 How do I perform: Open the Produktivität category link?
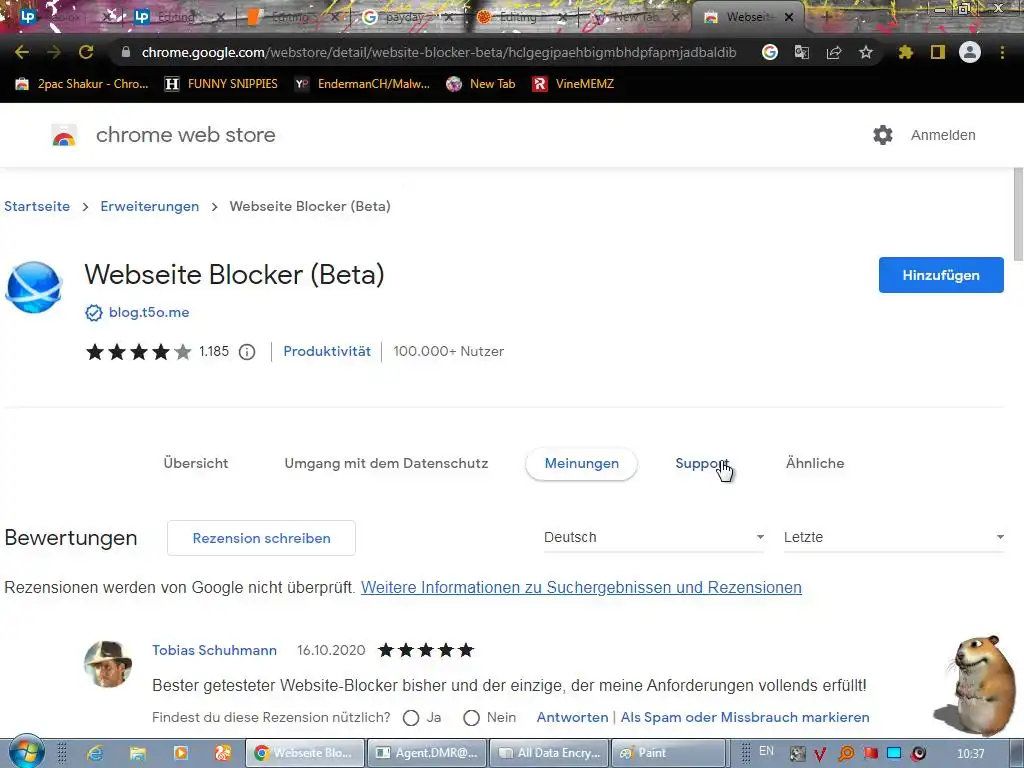pos(327,351)
